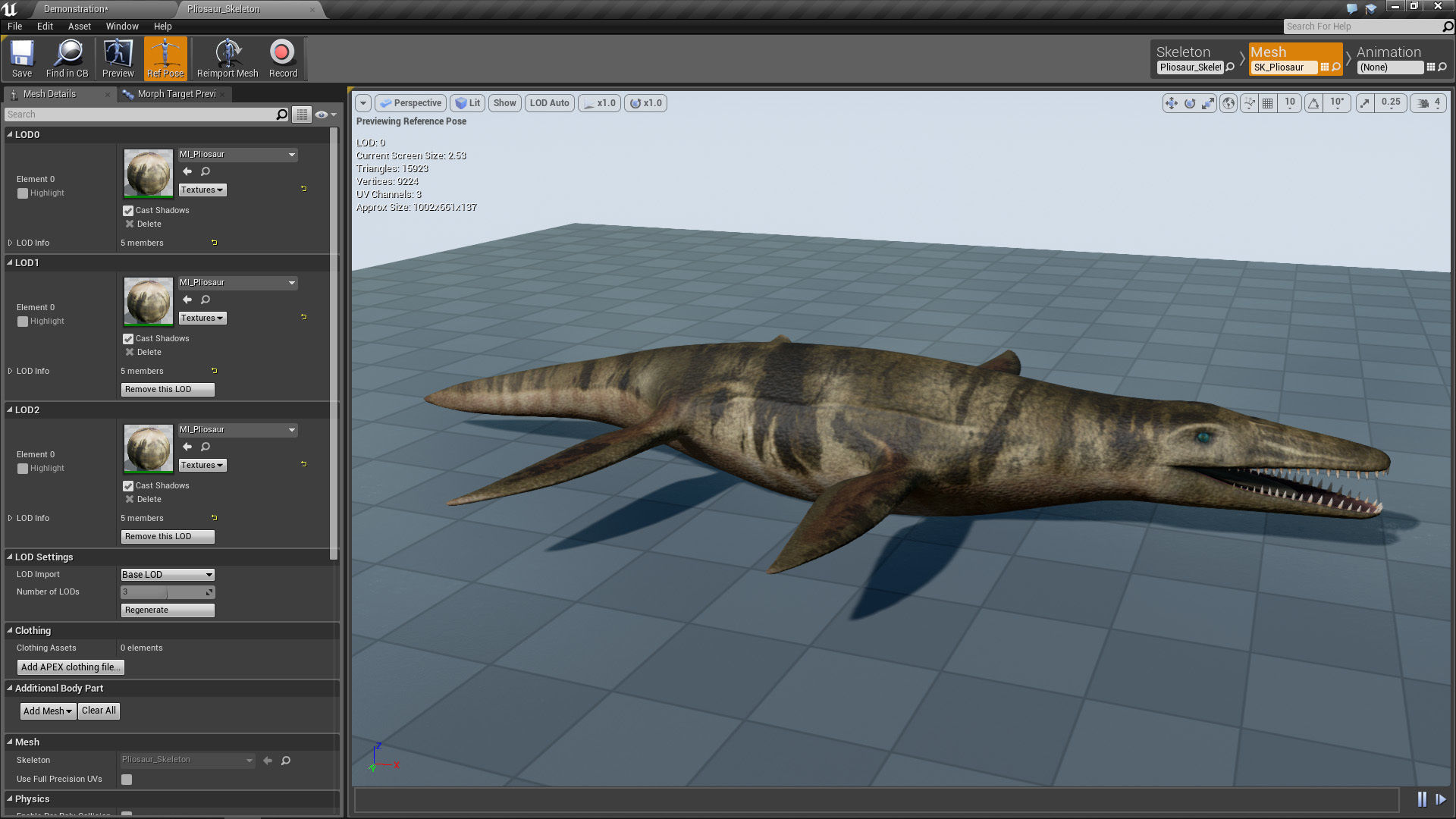Click Clear All body parts button
Screen dimensions: 1456x819
(99, 711)
